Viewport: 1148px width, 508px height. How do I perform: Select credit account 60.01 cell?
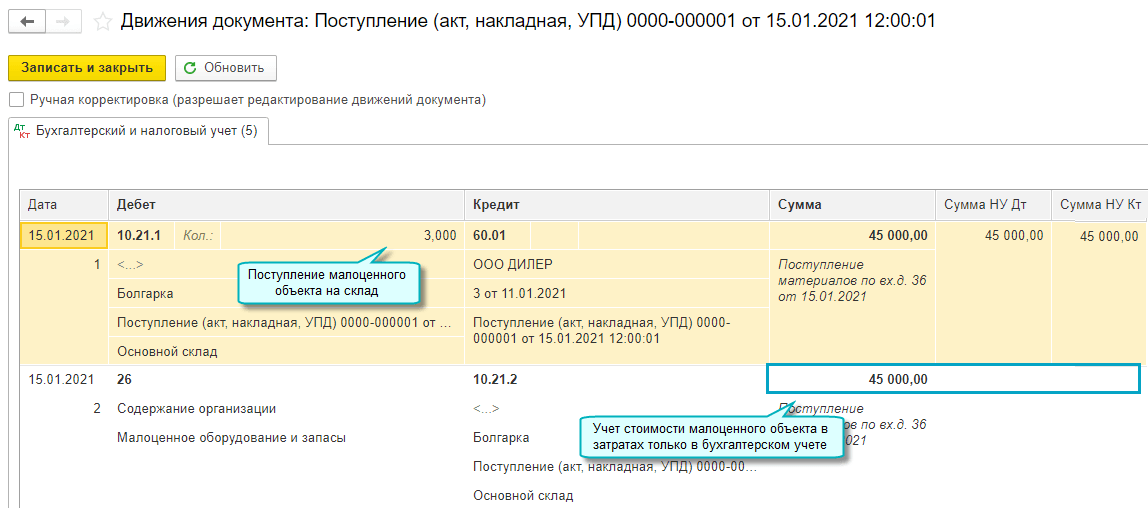pos(491,236)
